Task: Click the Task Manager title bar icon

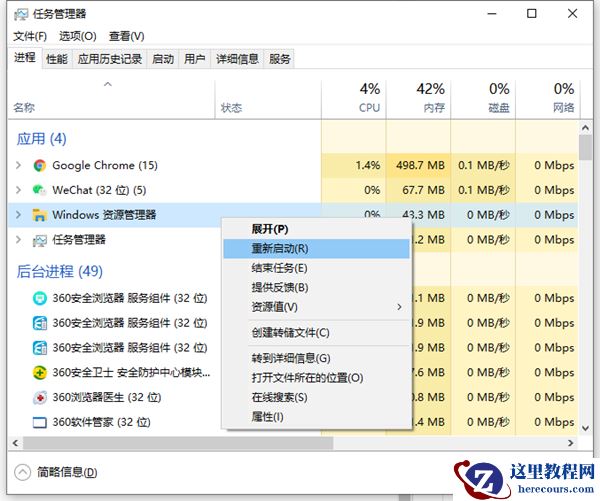Action: point(21,14)
